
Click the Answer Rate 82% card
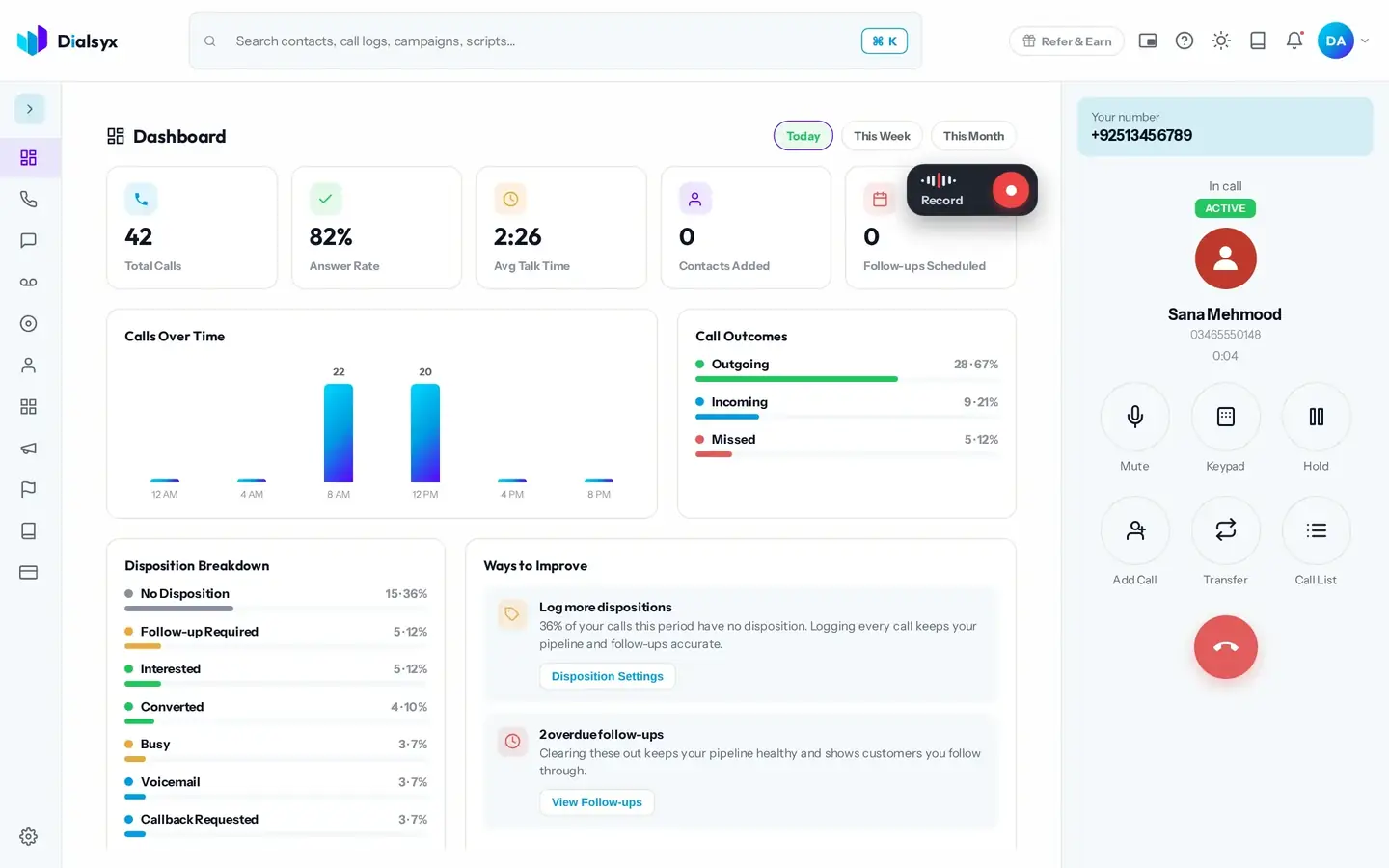[x=376, y=228]
